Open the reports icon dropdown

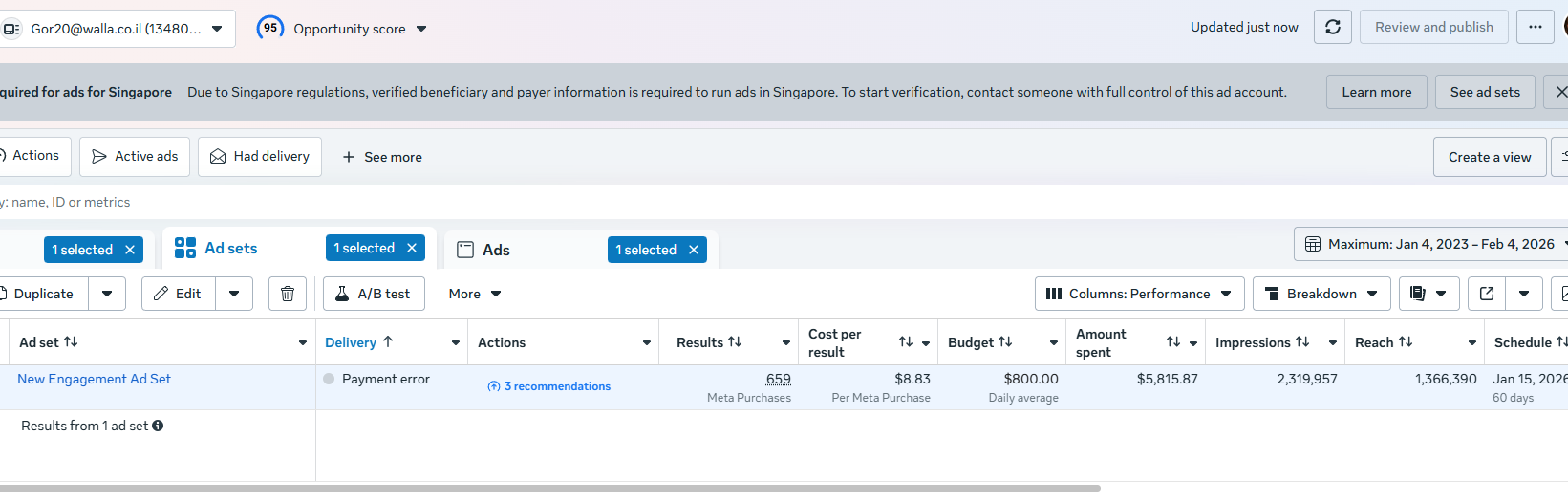(1428, 294)
